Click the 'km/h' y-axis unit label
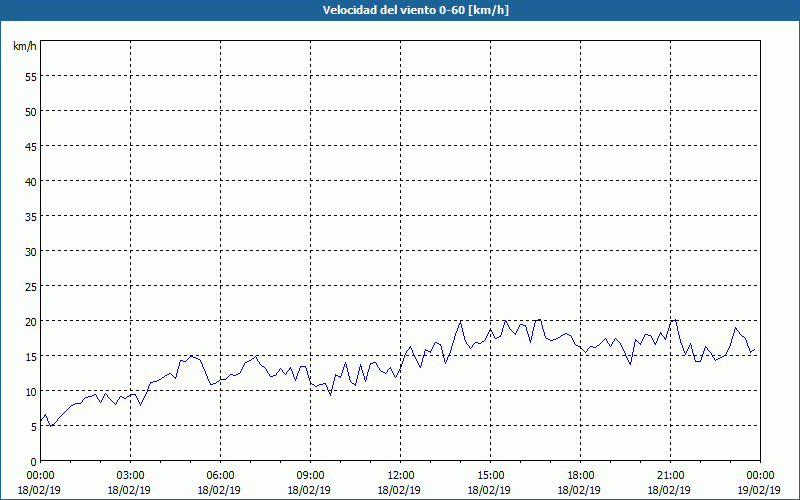This screenshot has height=500, width=800. (x=24, y=46)
